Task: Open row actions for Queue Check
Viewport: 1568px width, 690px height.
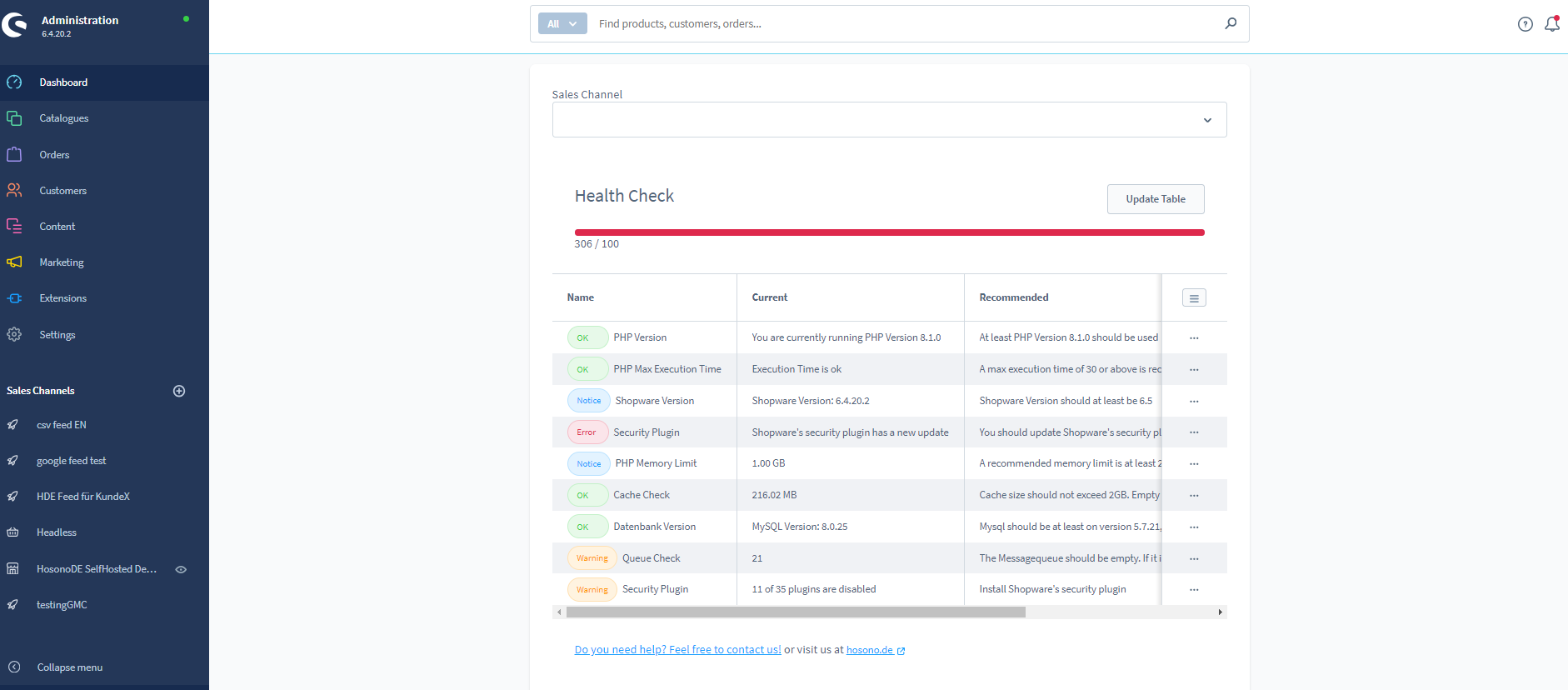Action: pyautogui.click(x=1194, y=558)
